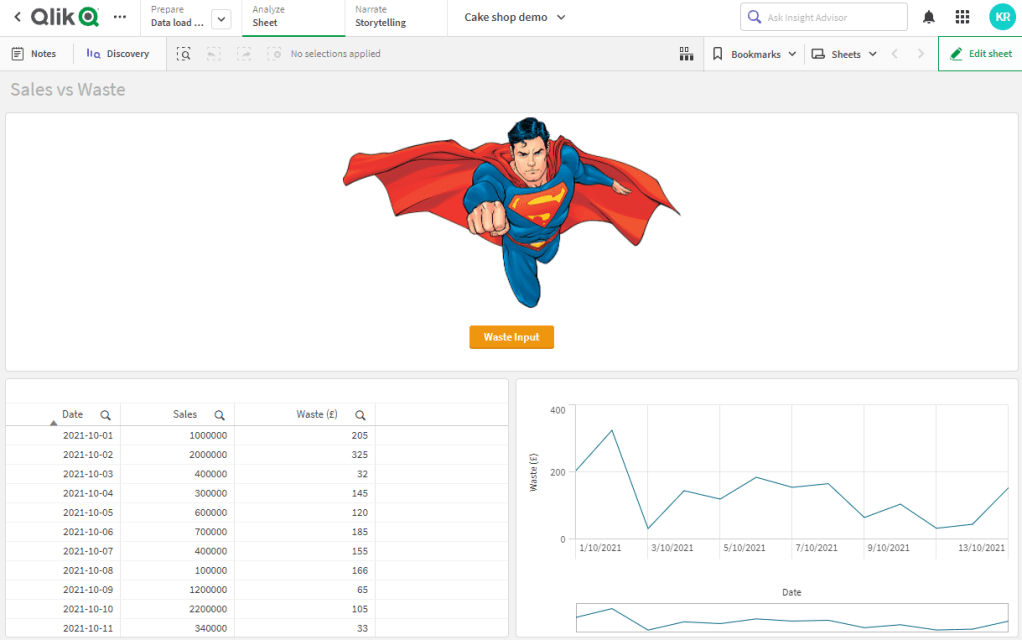The width and height of the screenshot is (1022, 640).
Task: Open the Sheets dropdown
Action: click(x=844, y=54)
